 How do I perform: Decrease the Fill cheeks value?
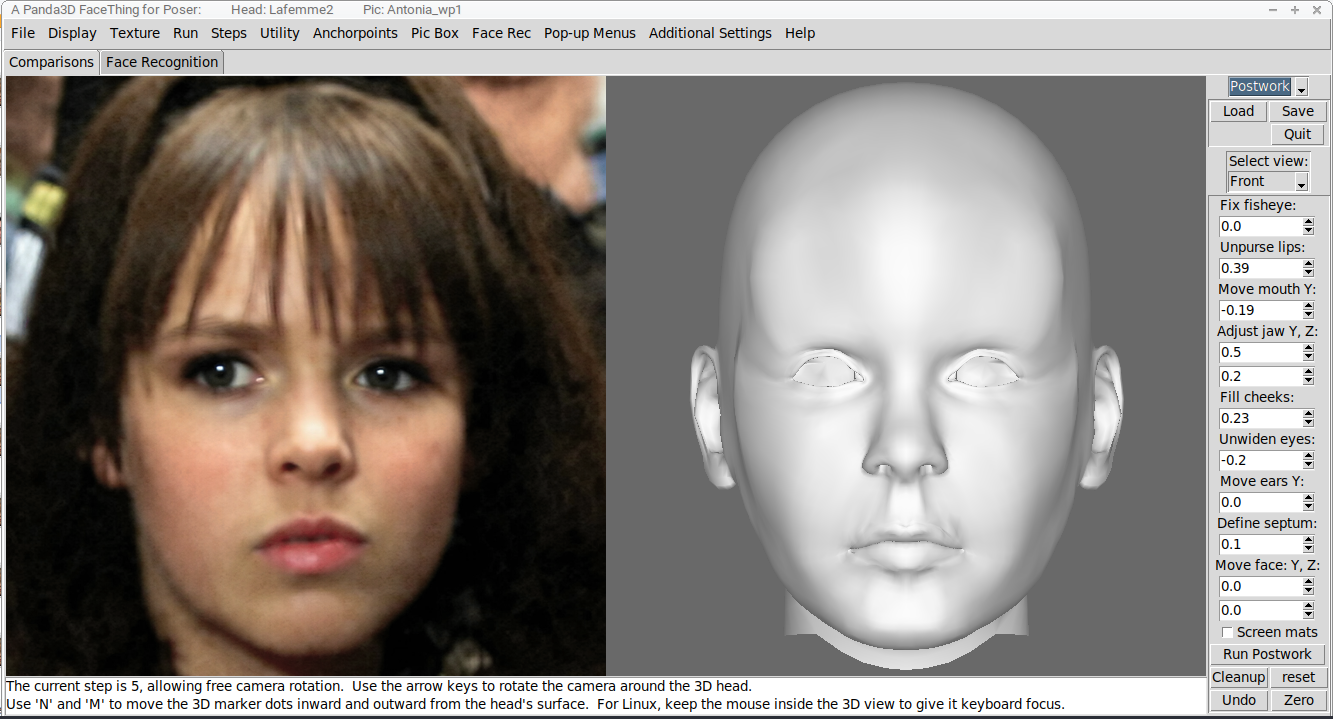pos(1309,422)
